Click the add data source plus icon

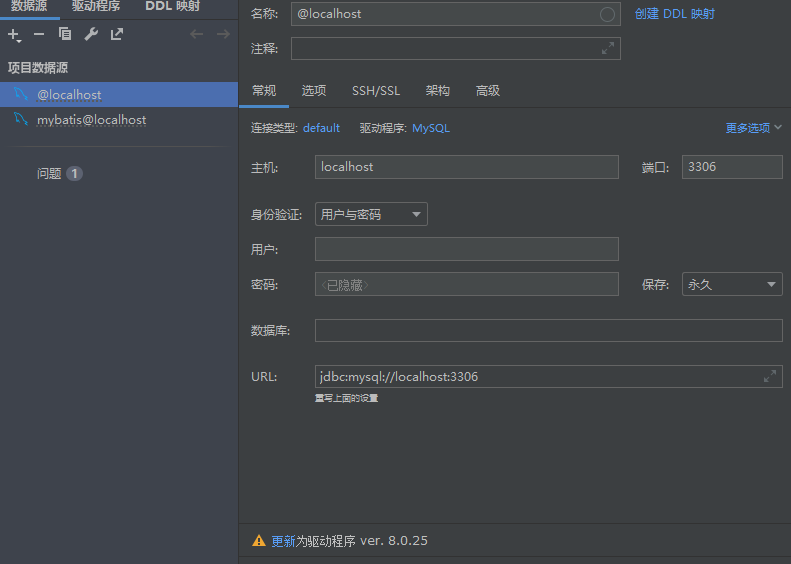coord(14,35)
